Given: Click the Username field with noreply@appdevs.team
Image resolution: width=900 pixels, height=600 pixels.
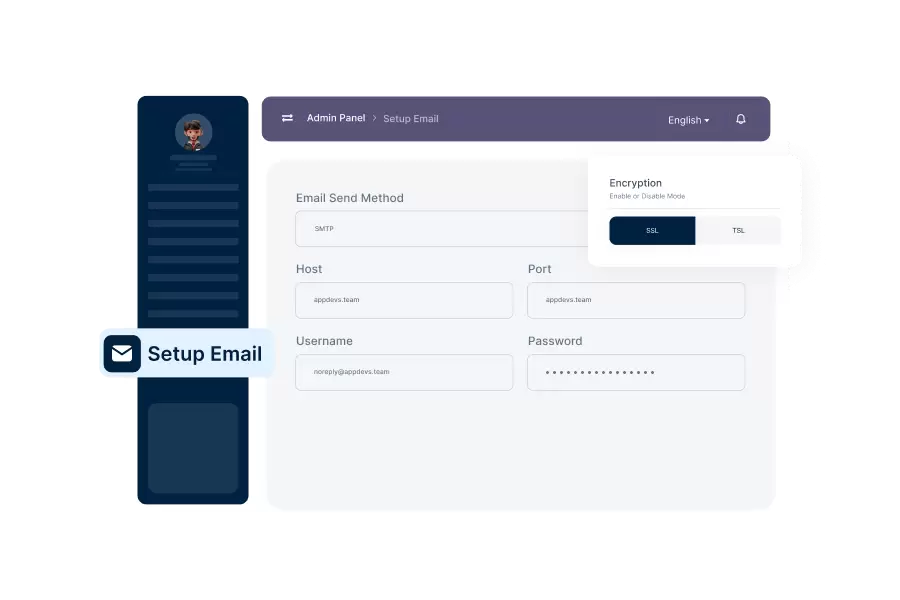Looking at the screenshot, I should (404, 372).
